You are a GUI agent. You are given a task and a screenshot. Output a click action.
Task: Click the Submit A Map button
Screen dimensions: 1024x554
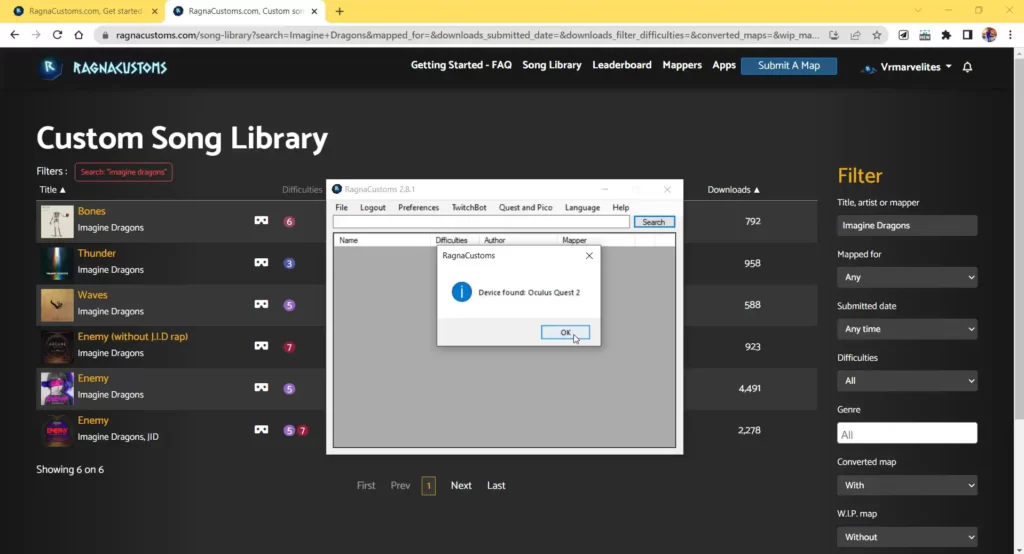pos(789,66)
